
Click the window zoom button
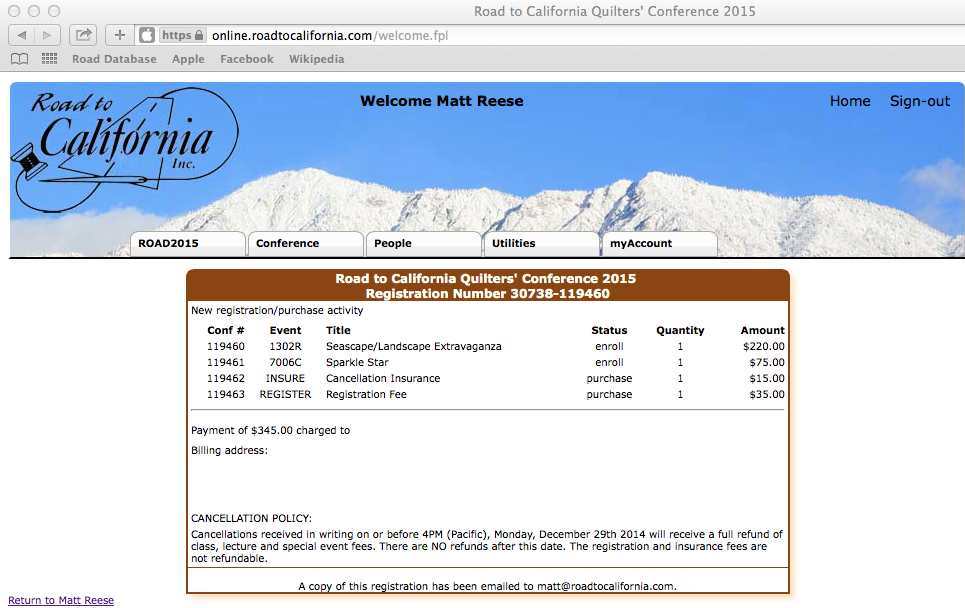54,11
